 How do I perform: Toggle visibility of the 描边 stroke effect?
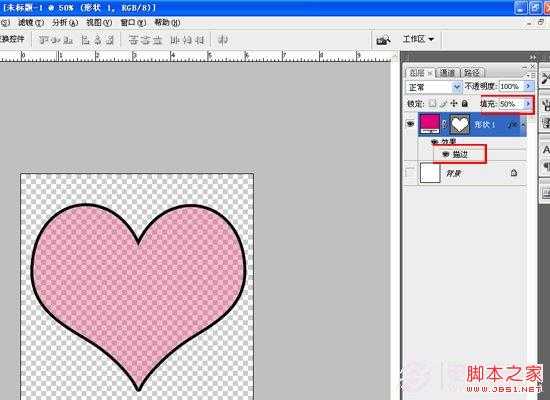(x=445, y=154)
